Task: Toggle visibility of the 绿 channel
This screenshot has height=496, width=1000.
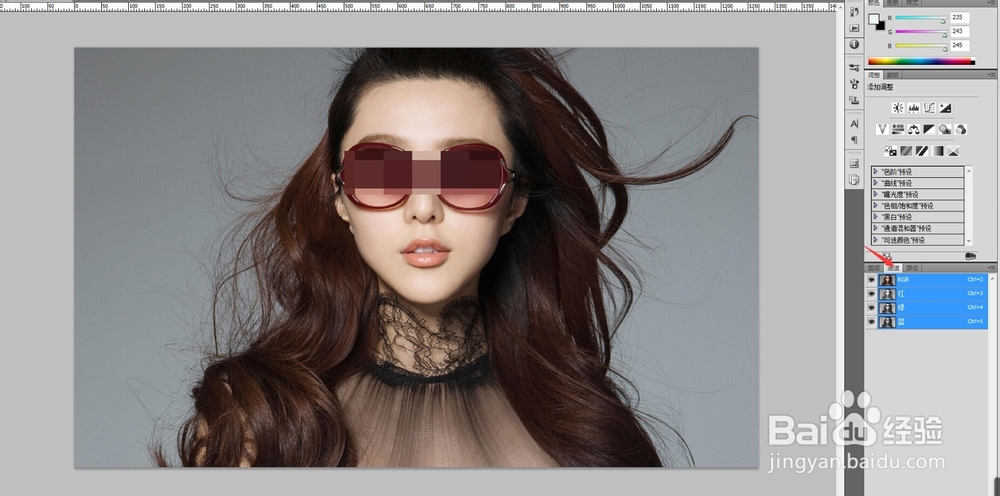Action: [871, 308]
